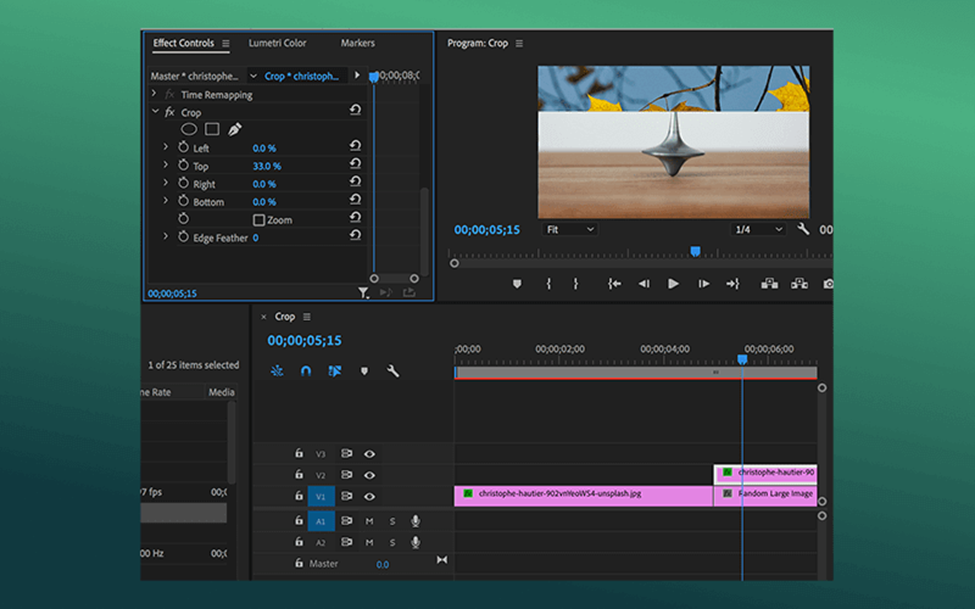Select the 4-point rectangle mask tool
This screenshot has width=975, height=609.
tap(212, 129)
